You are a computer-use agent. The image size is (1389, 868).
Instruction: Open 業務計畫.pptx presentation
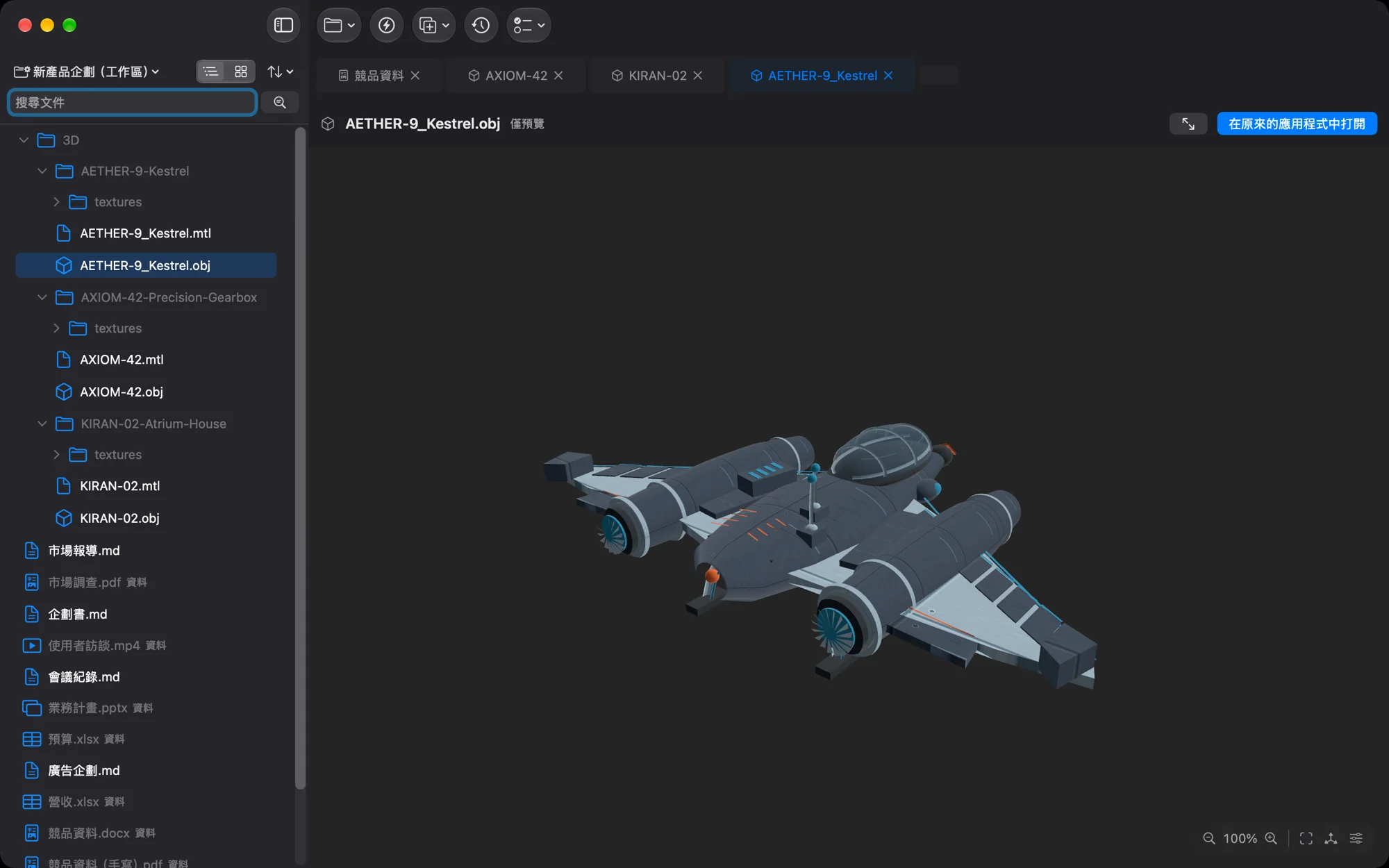pos(146,708)
